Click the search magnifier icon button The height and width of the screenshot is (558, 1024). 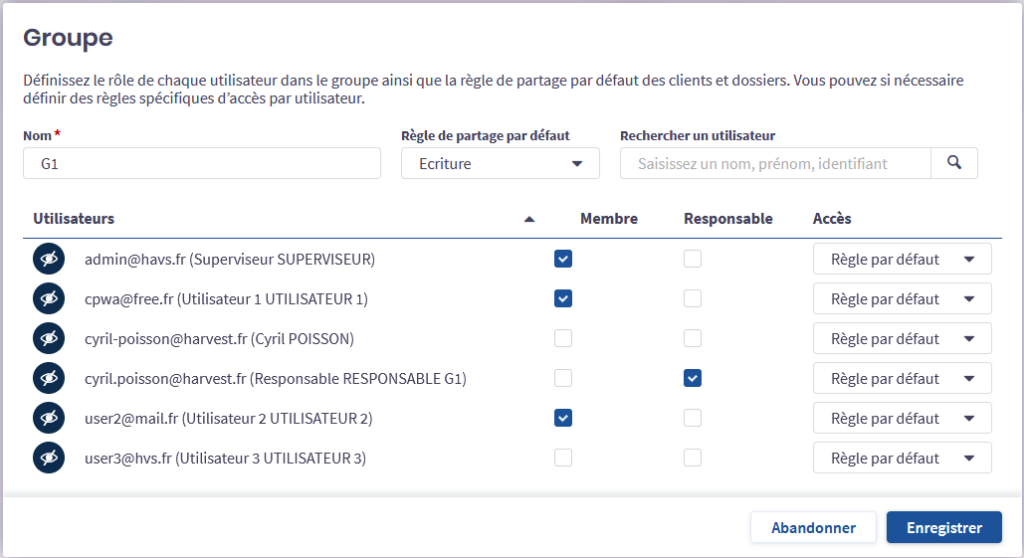[954, 163]
